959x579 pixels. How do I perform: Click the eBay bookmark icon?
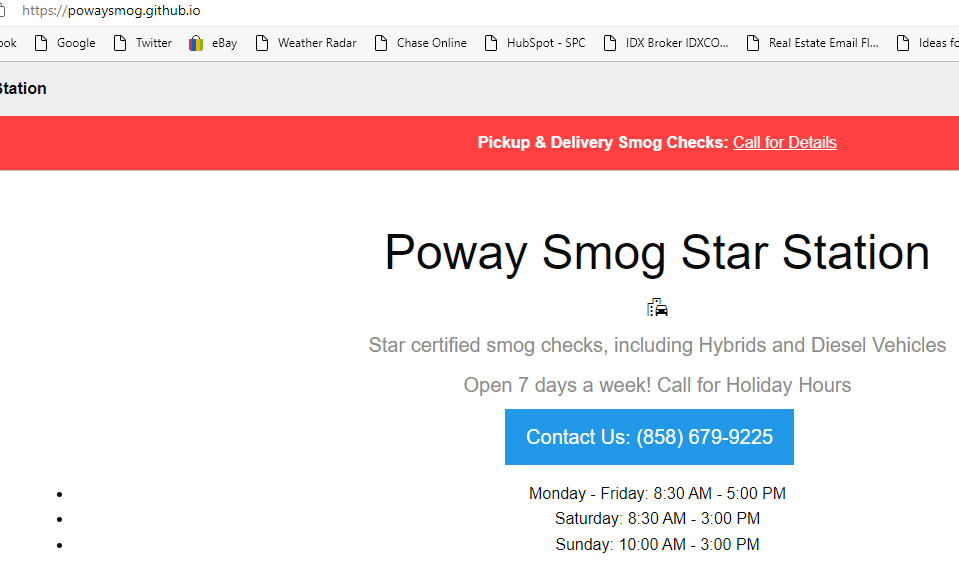[196, 43]
